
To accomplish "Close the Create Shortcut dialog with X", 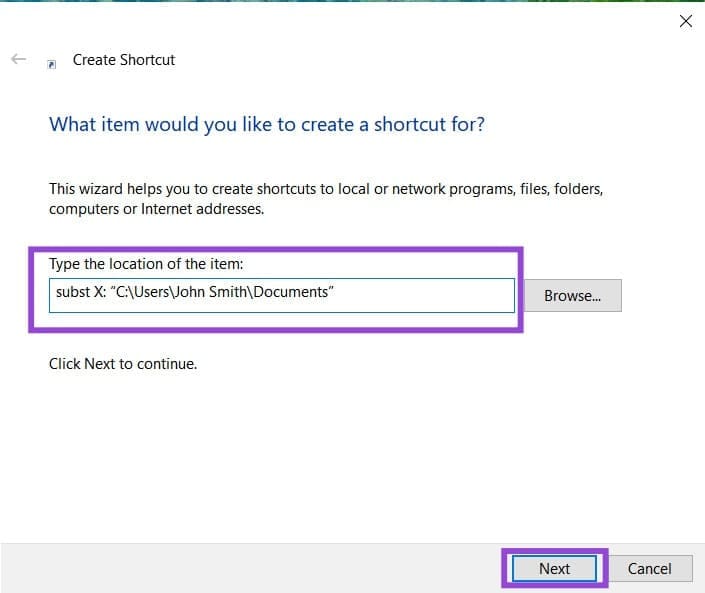I will 685,21.
